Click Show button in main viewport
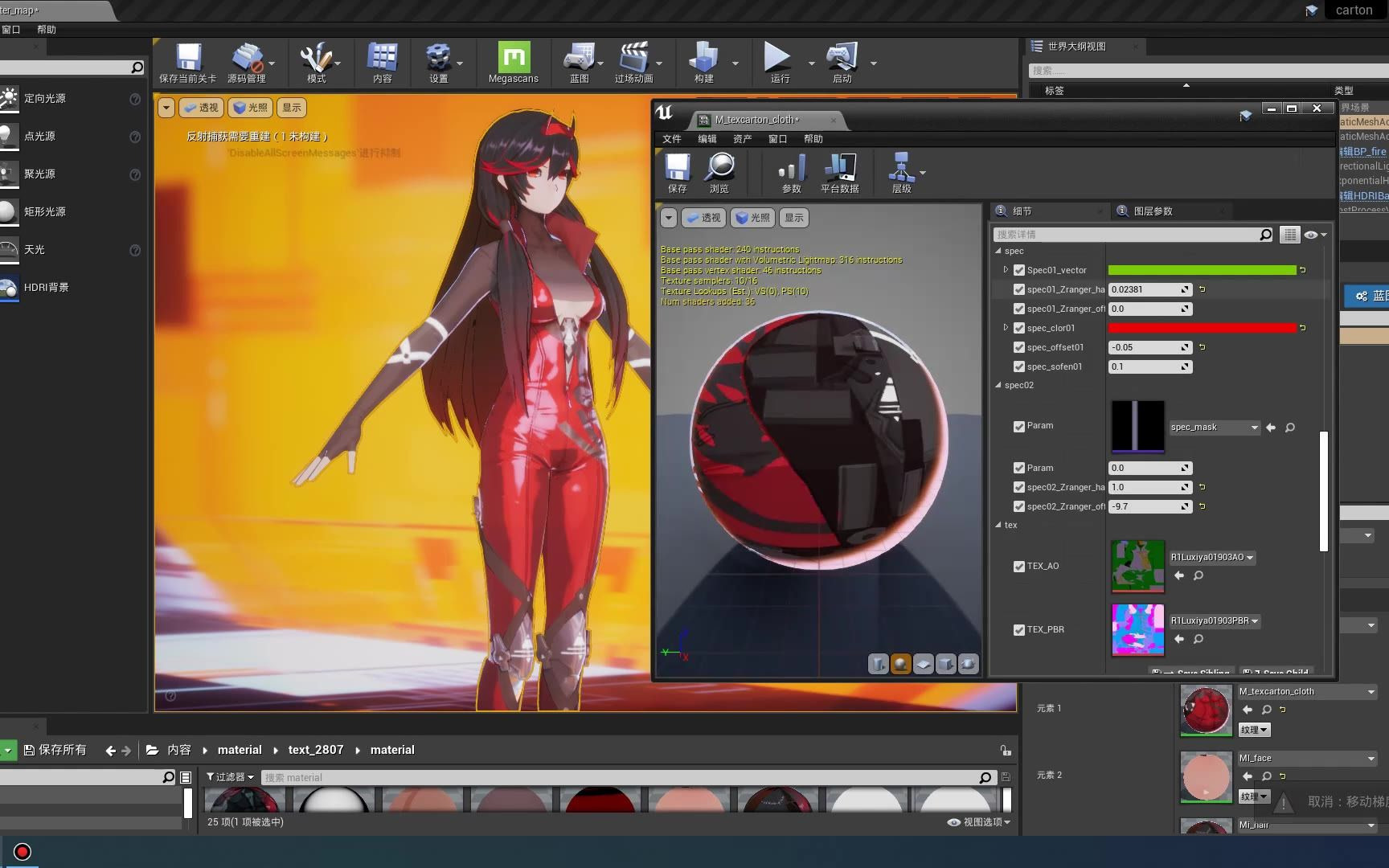The height and width of the screenshot is (868, 1389). (292, 108)
